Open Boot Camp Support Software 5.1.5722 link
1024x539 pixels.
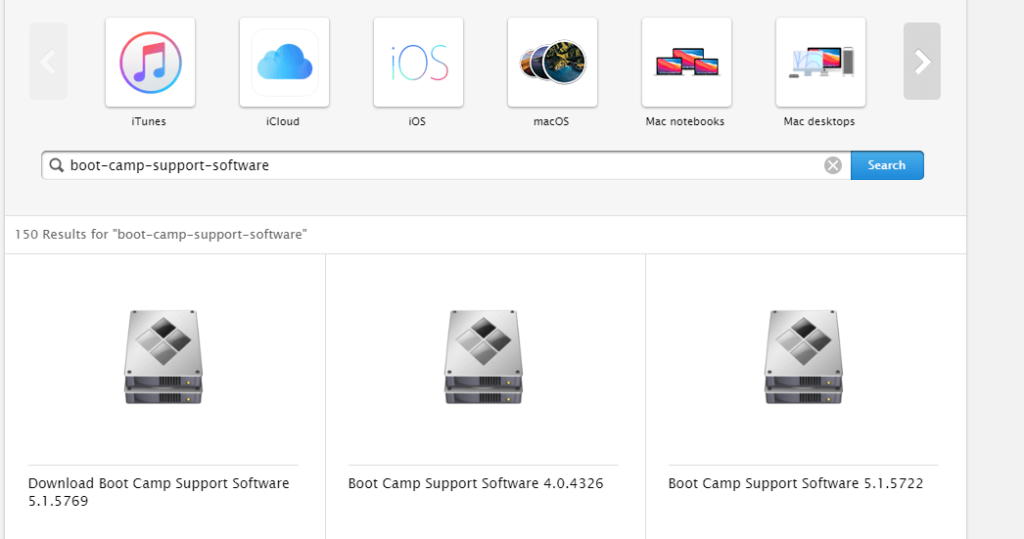click(x=795, y=483)
